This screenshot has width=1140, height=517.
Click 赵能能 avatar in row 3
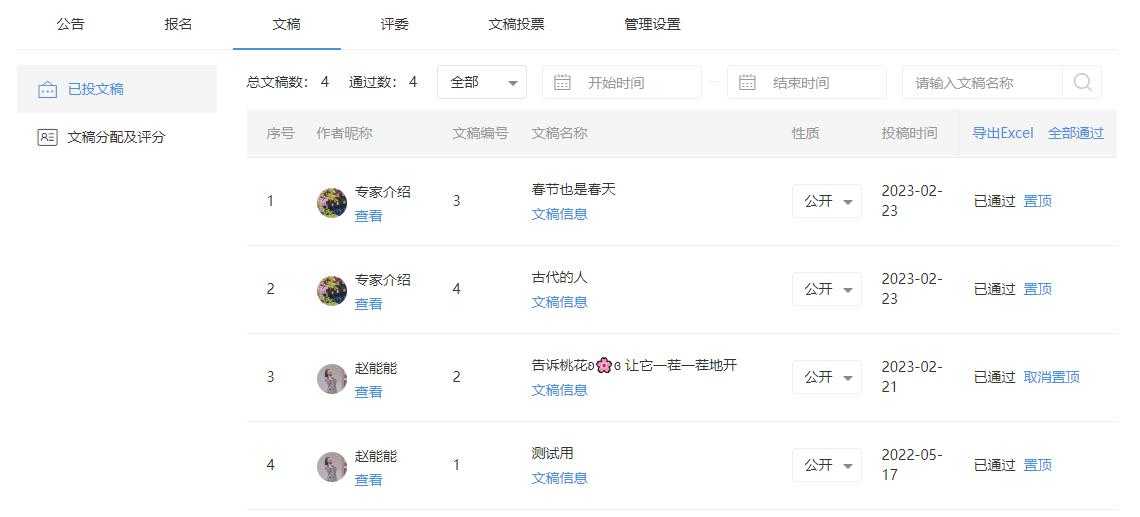pyautogui.click(x=332, y=378)
